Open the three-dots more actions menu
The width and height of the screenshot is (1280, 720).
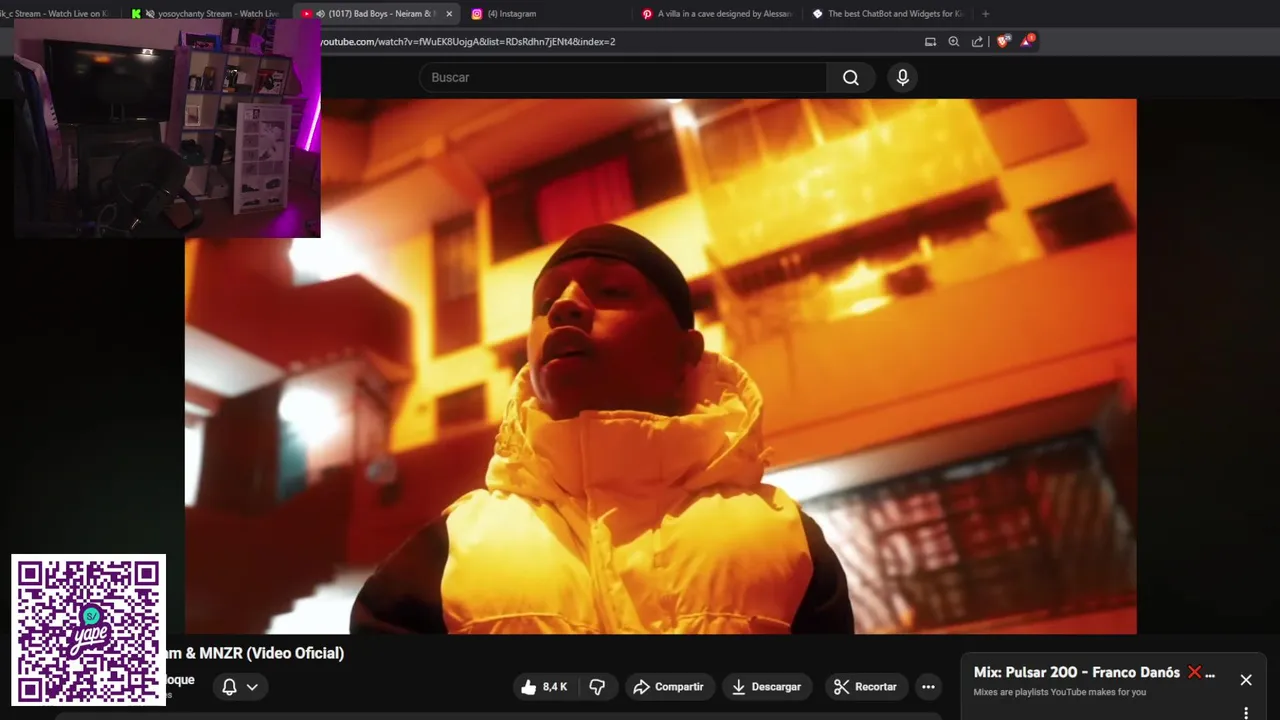coord(928,687)
